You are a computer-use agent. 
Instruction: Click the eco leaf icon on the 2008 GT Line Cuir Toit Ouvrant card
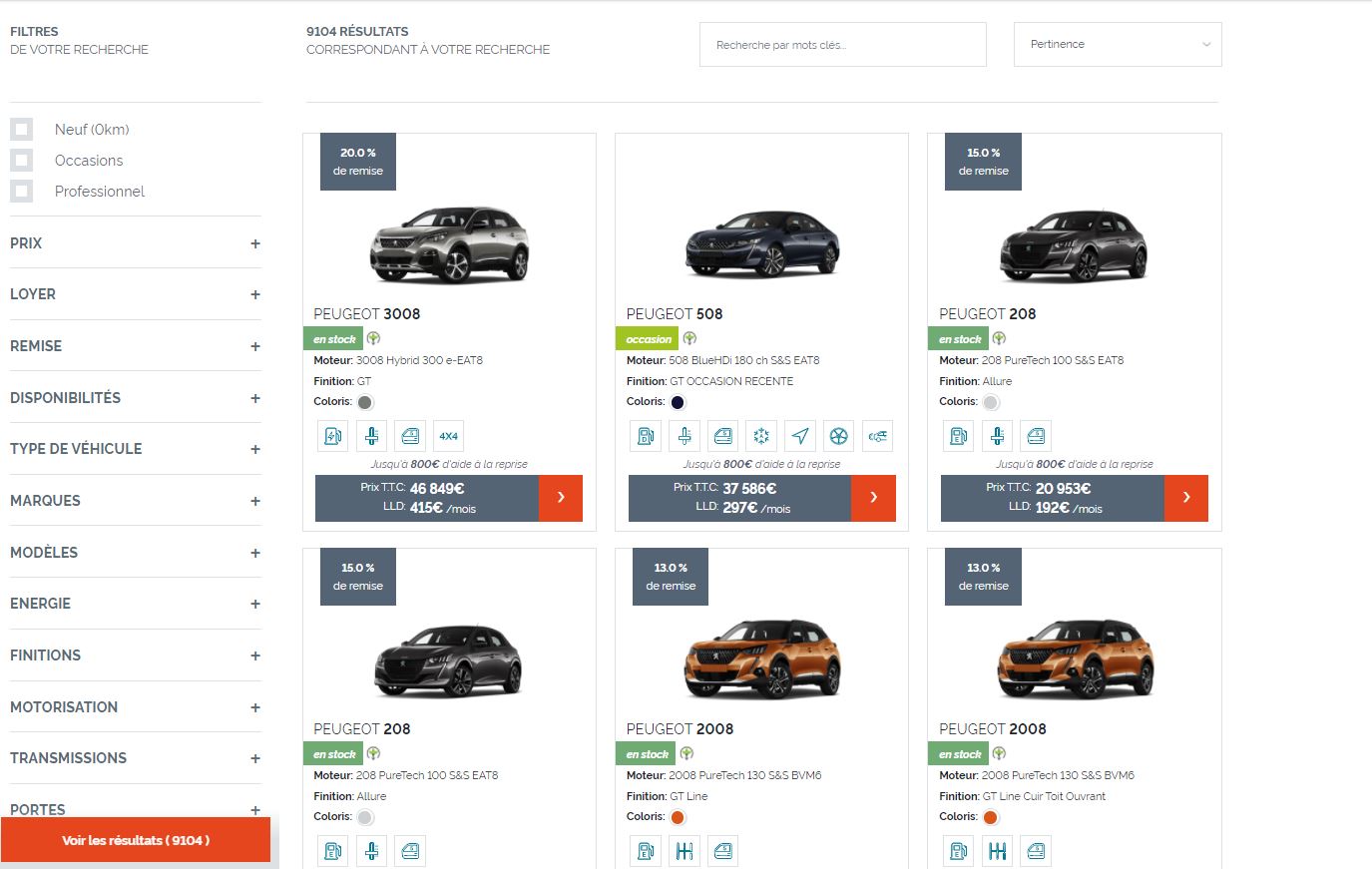pos(999,753)
